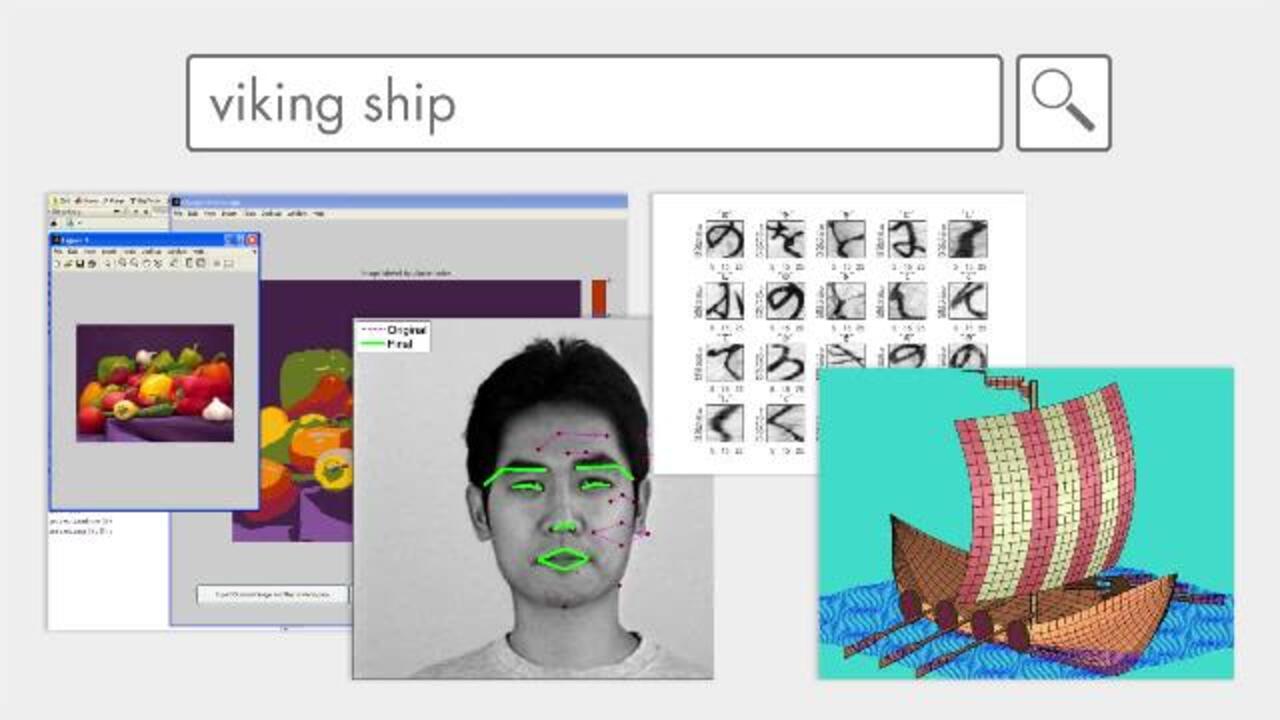Open File menu in small peppers figure window
Screen dimensions: 1280x720
[x=59, y=251]
